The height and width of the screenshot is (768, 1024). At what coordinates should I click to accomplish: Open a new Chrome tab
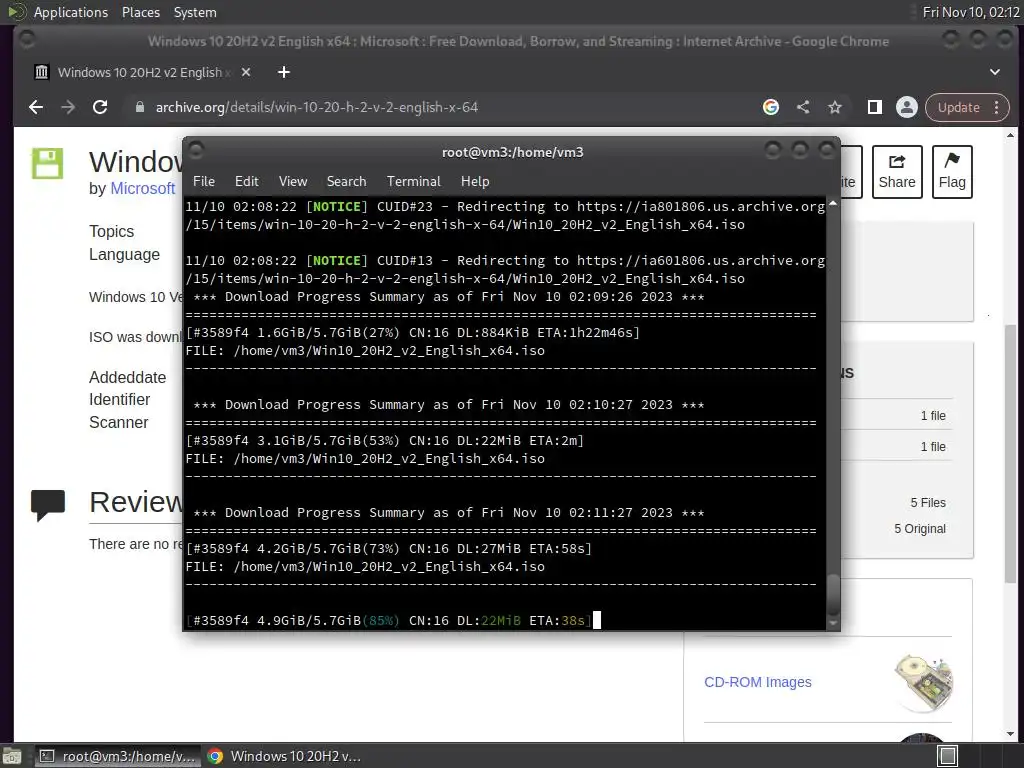point(283,72)
